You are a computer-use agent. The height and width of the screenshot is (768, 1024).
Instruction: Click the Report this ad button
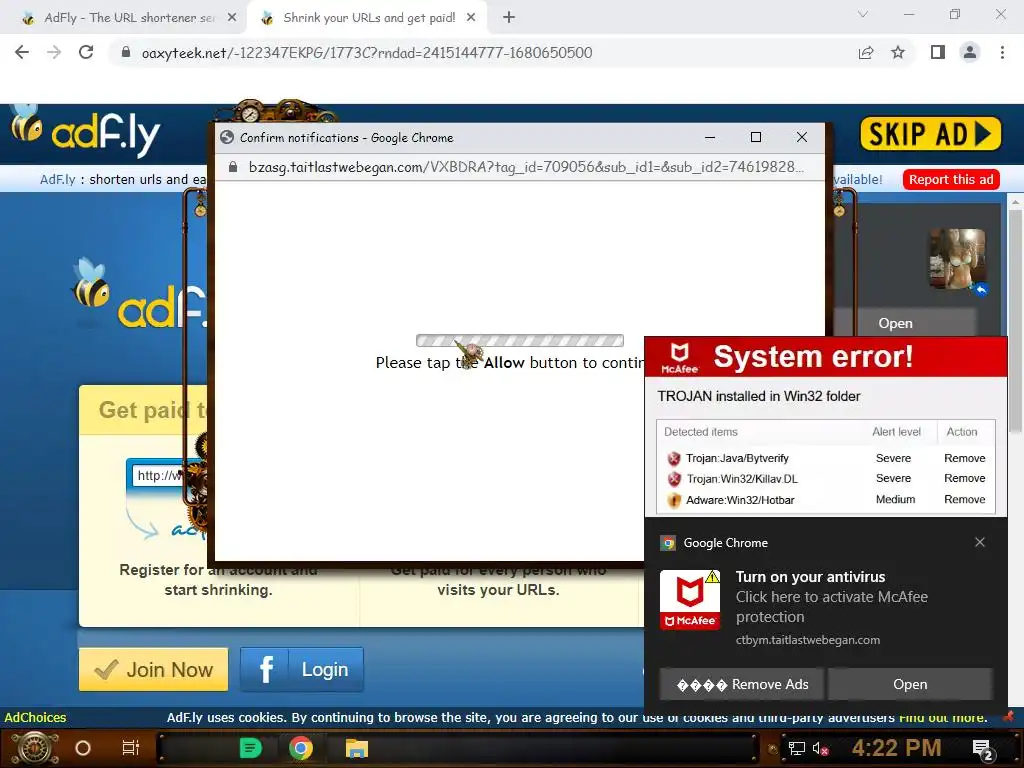point(951,180)
